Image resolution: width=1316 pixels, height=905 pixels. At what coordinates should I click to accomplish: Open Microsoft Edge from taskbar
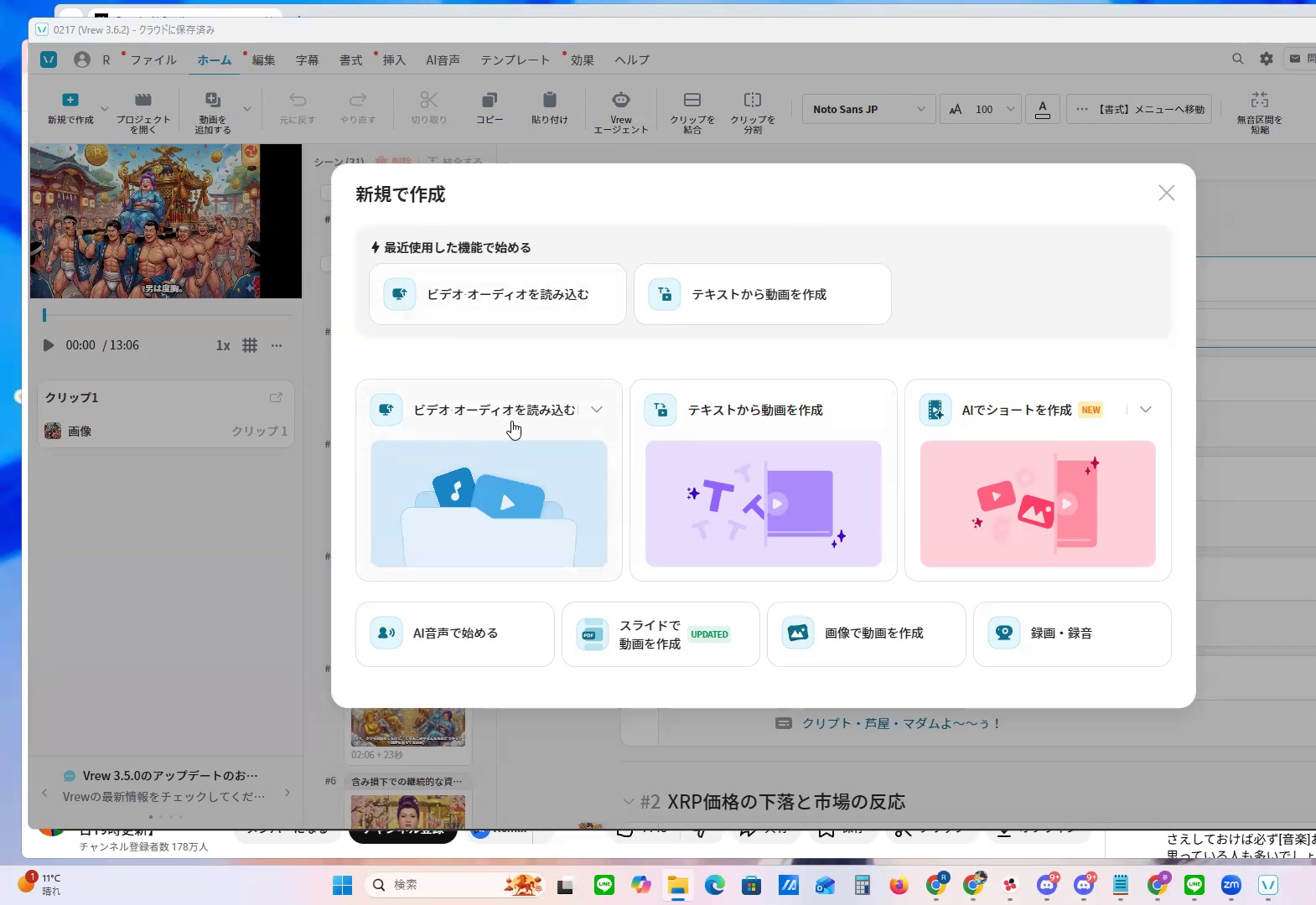(x=714, y=885)
